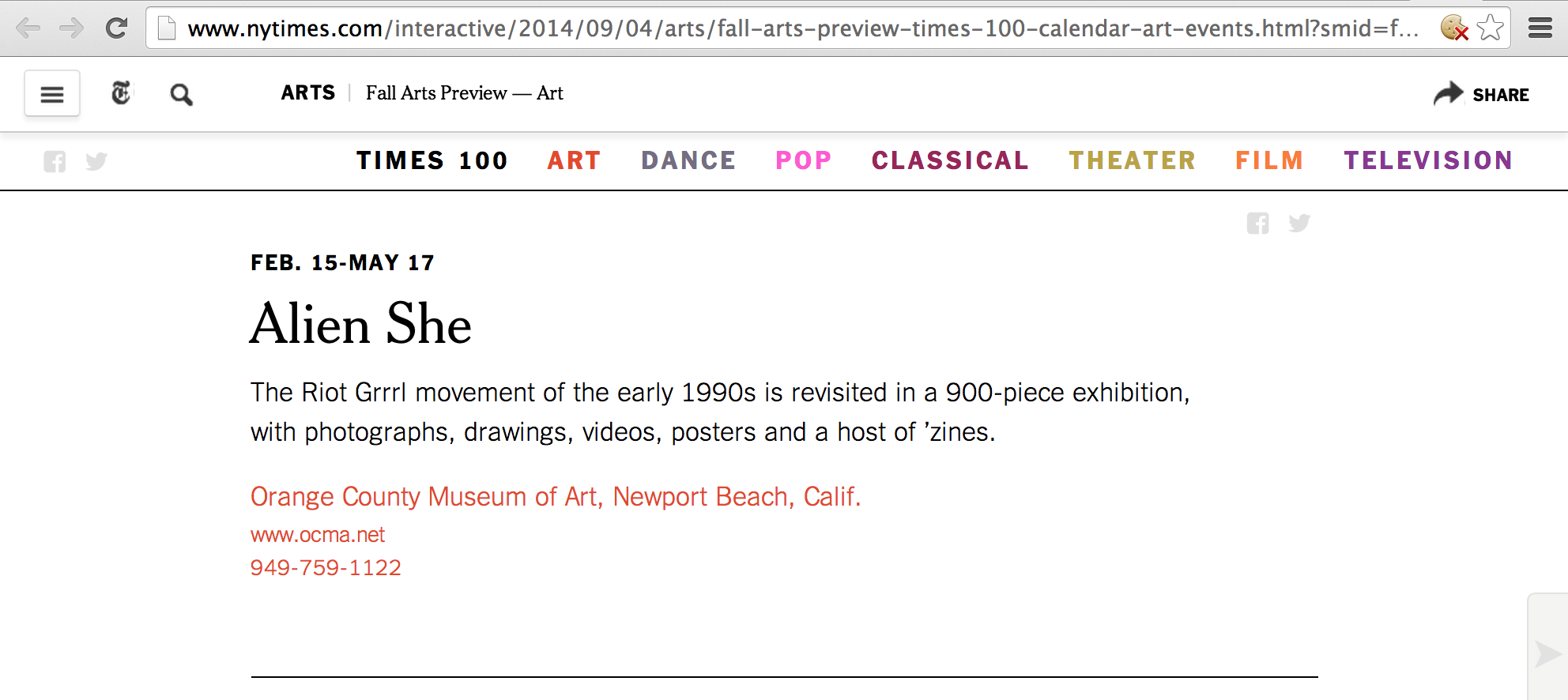Bookmark this page with the star
The height and width of the screenshot is (700, 1568).
pos(1490,28)
